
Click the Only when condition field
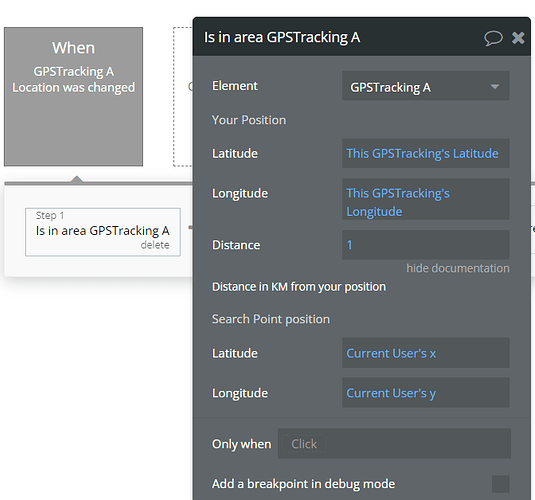click(394, 444)
